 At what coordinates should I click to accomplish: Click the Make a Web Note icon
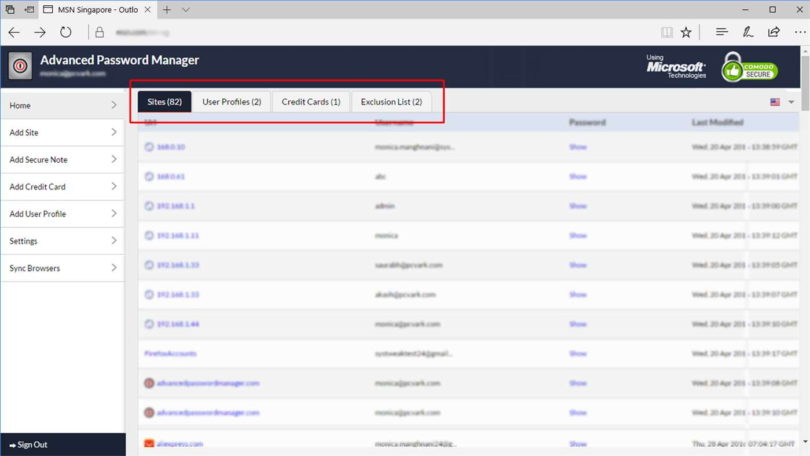click(747, 32)
